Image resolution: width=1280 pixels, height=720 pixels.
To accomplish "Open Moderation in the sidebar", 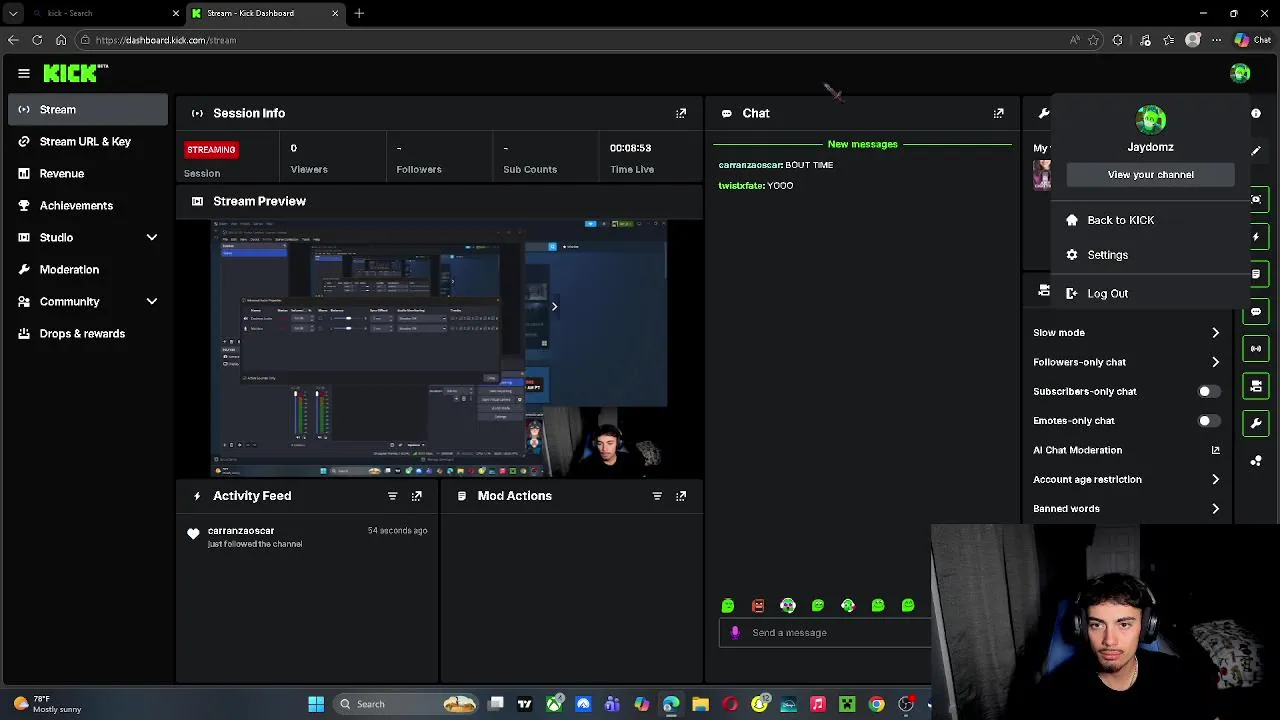I will tap(88, 269).
